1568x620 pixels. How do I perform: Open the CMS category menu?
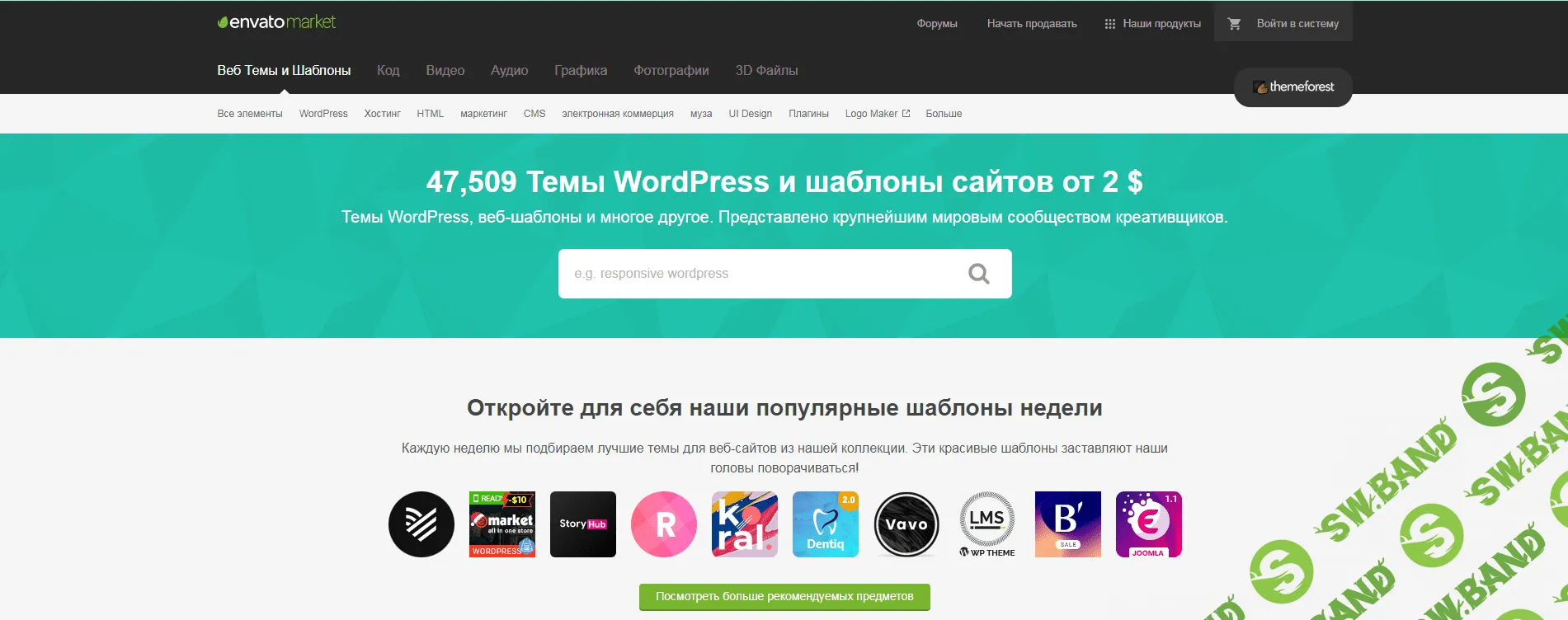[x=534, y=114]
